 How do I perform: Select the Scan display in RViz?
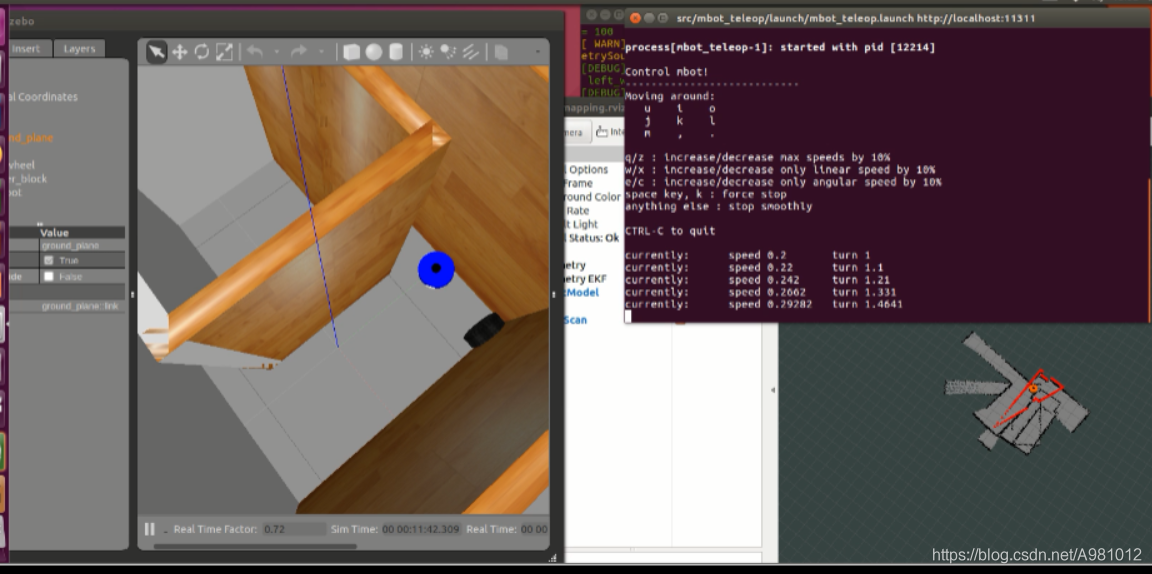(575, 320)
